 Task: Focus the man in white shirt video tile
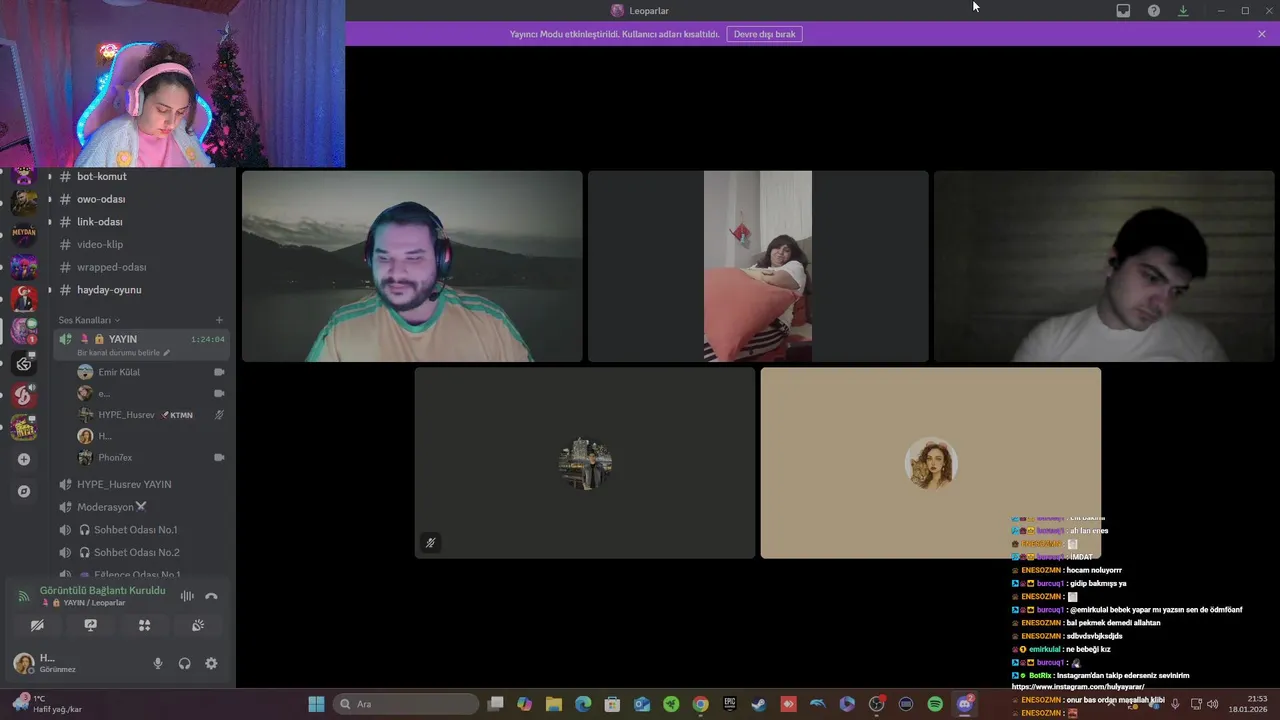(x=1104, y=266)
